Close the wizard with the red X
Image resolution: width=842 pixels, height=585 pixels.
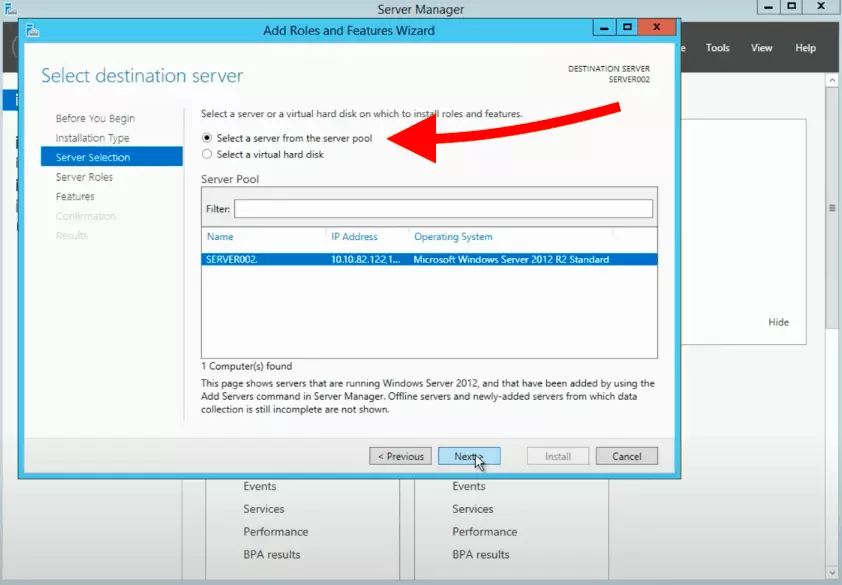[656, 27]
